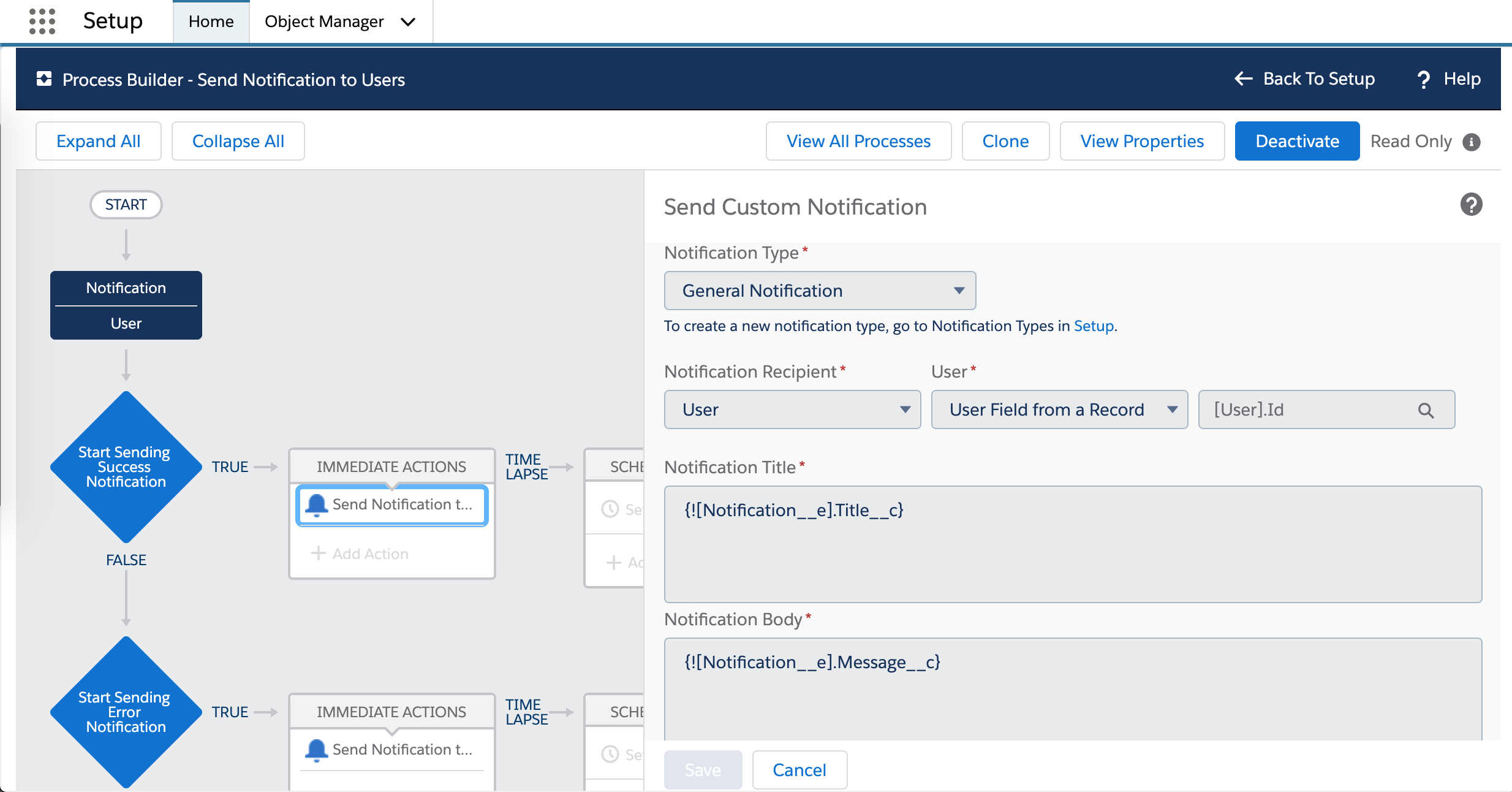This screenshot has height=792, width=1512.
Task: Expand the Object Manager chevron menu
Action: coord(408,22)
